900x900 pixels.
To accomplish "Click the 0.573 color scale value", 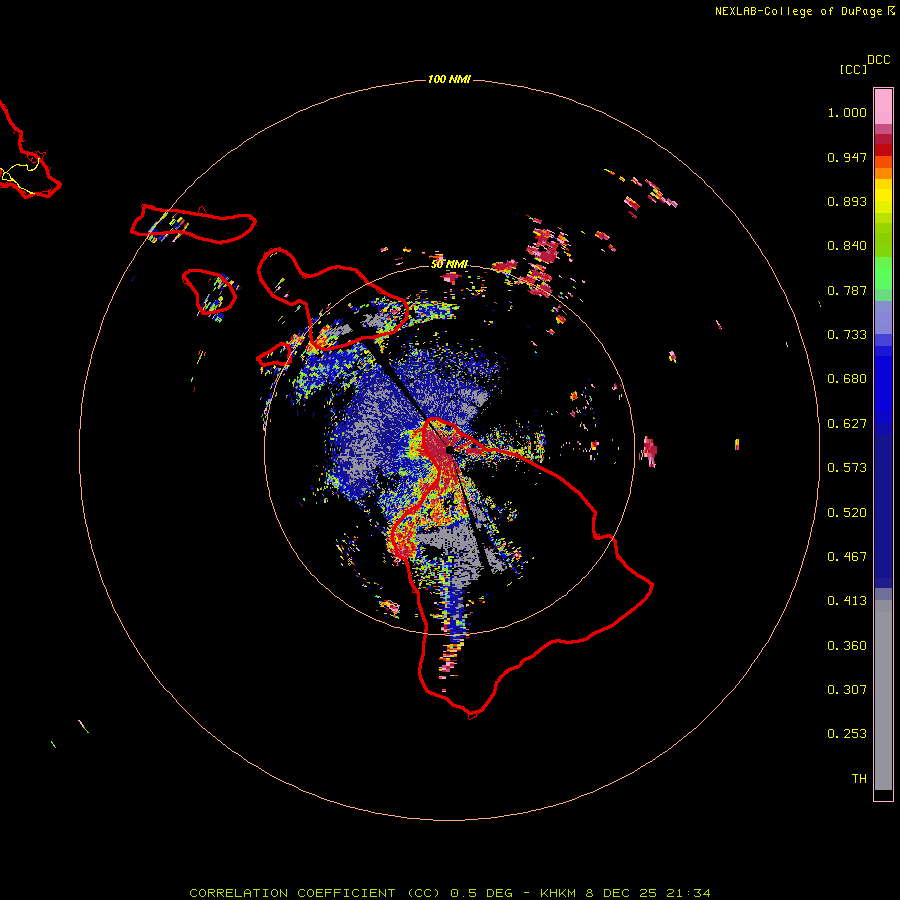I will (847, 468).
